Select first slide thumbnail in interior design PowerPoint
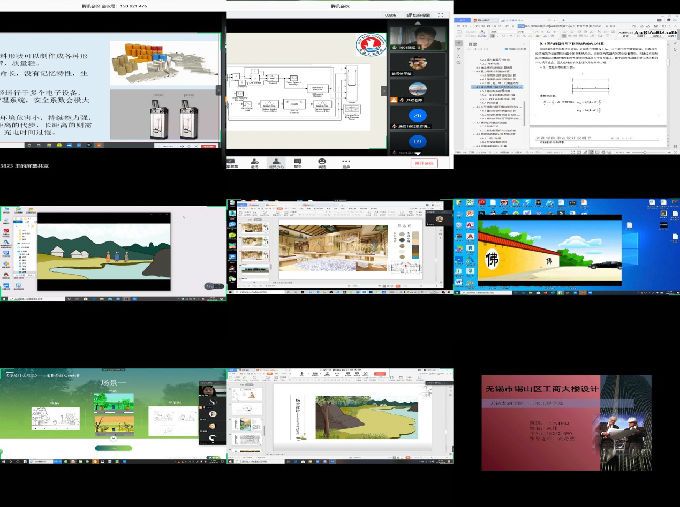680x507 pixels. pyautogui.click(x=250, y=228)
